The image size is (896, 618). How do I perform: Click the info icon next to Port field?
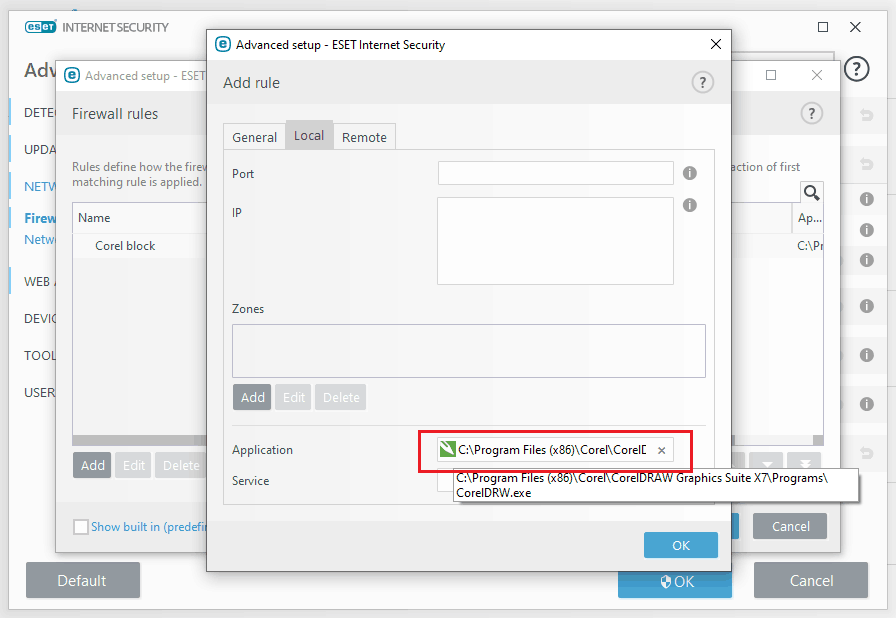pyautogui.click(x=690, y=172)
